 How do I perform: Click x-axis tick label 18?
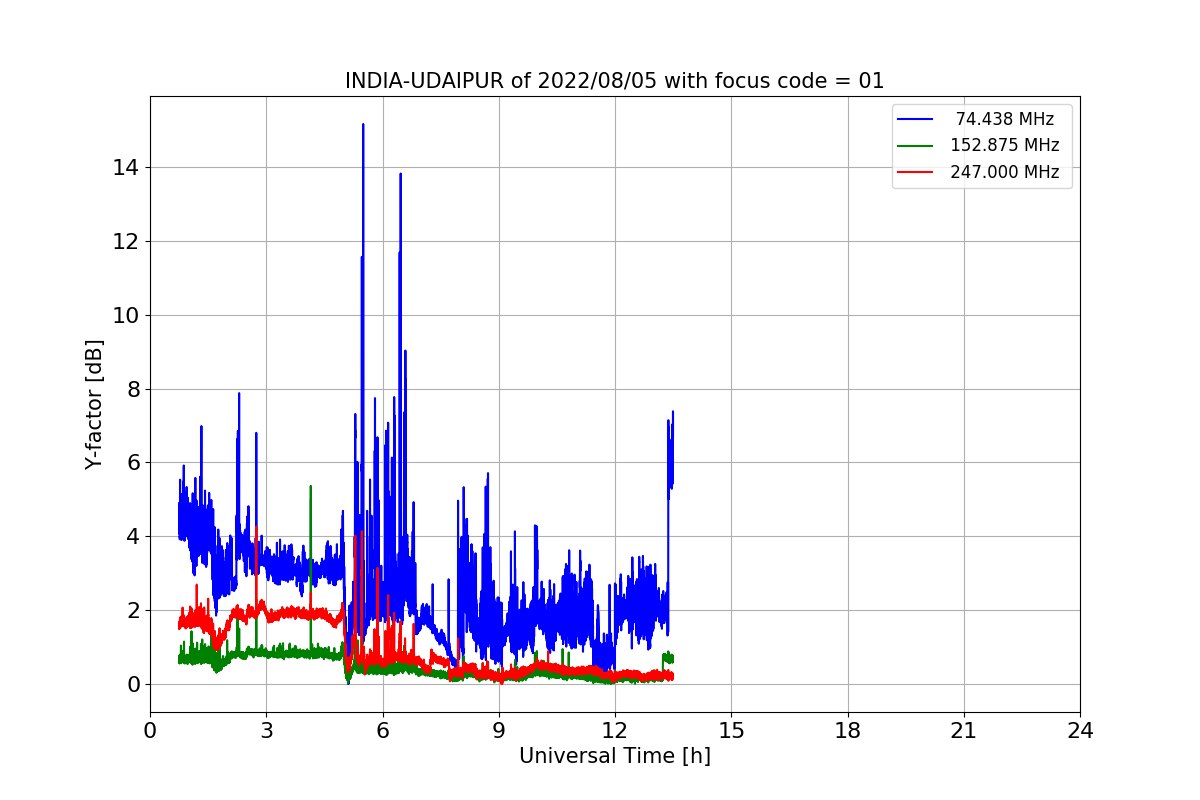(847, 731)
